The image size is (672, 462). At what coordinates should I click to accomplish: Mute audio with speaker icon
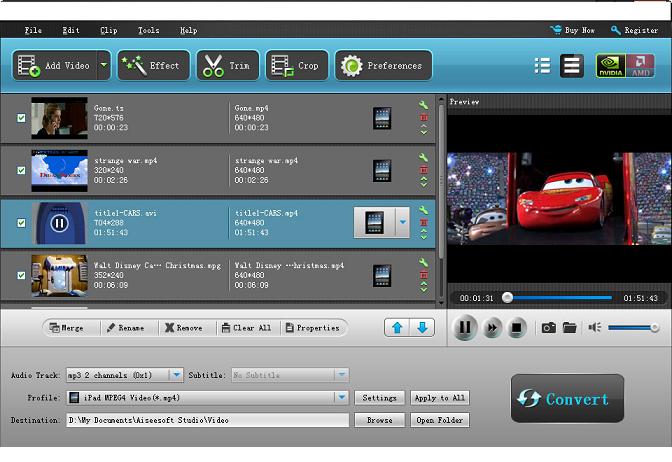click(594, 328)
